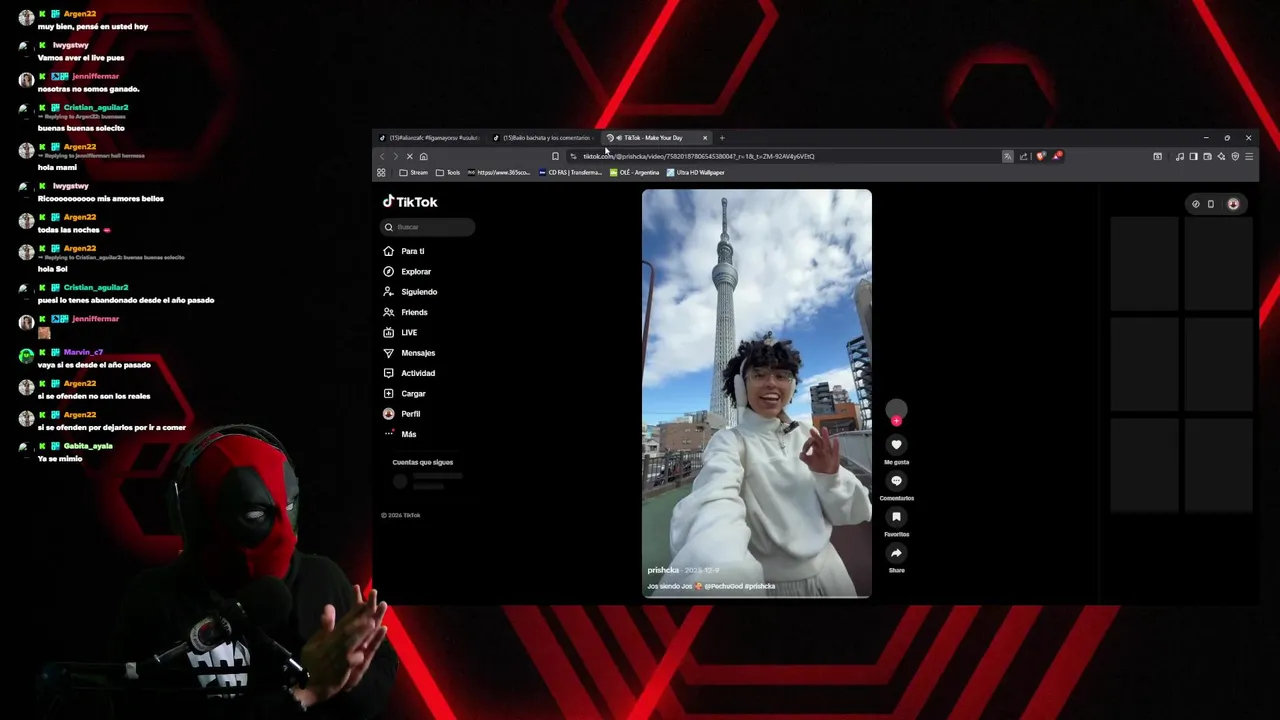
Task: Click "Cuentas que sigues" heading
Action: (423, 462)
